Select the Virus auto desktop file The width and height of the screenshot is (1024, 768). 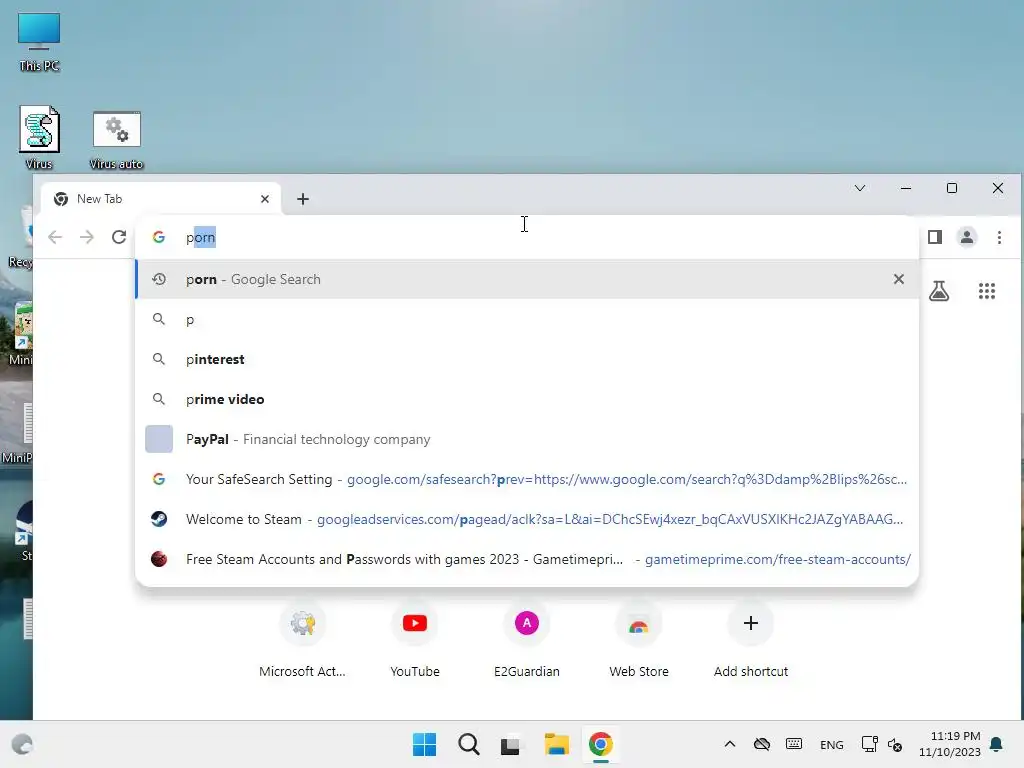pos(116,139)
